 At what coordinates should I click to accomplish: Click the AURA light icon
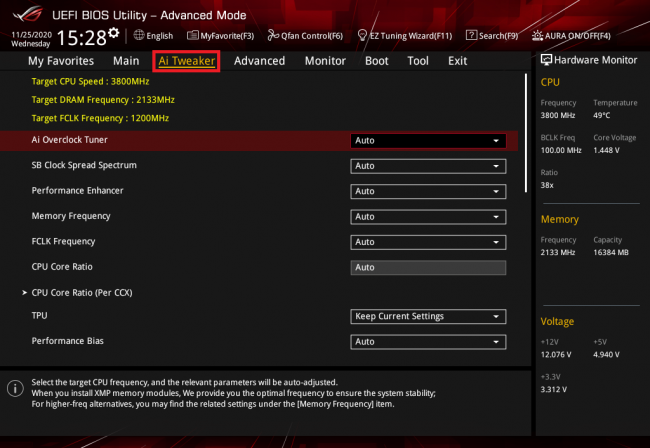[537, 35]
